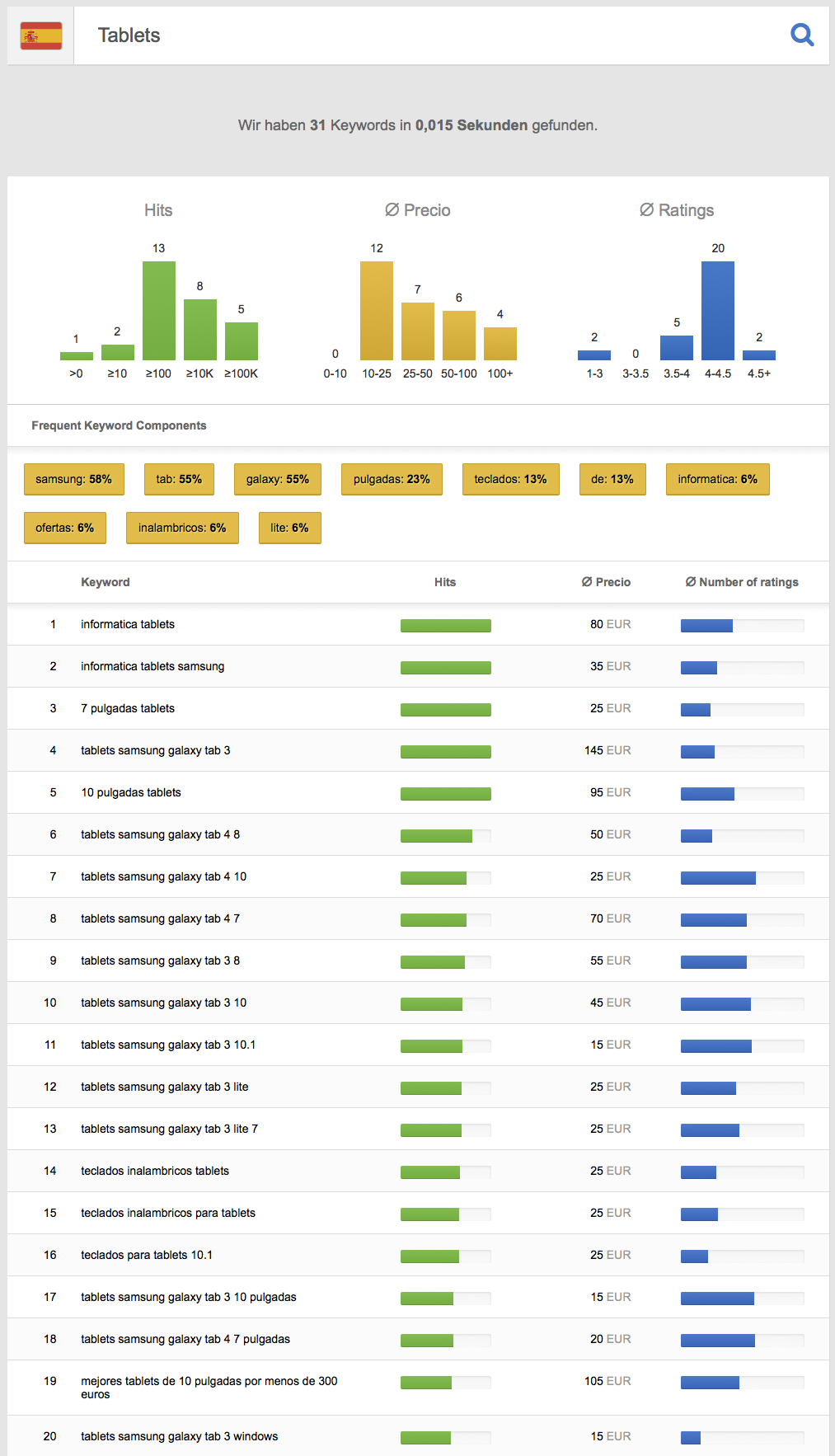Sort table by Hits column header
Viewport: 835px width, 1456px height.
pyautogui.click(x=445, y=582)
